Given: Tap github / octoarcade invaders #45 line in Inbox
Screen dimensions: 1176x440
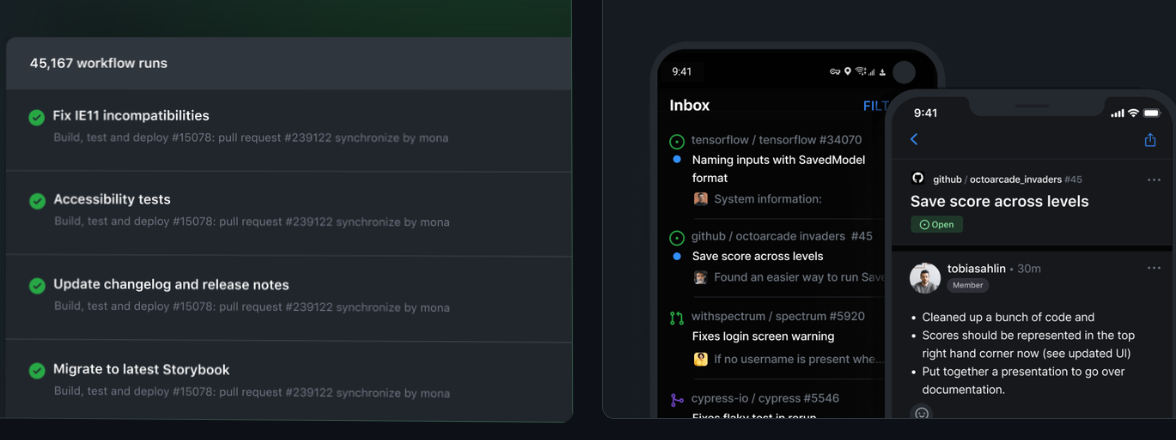Looking at the screenshot, I should [x=782, y=237].
